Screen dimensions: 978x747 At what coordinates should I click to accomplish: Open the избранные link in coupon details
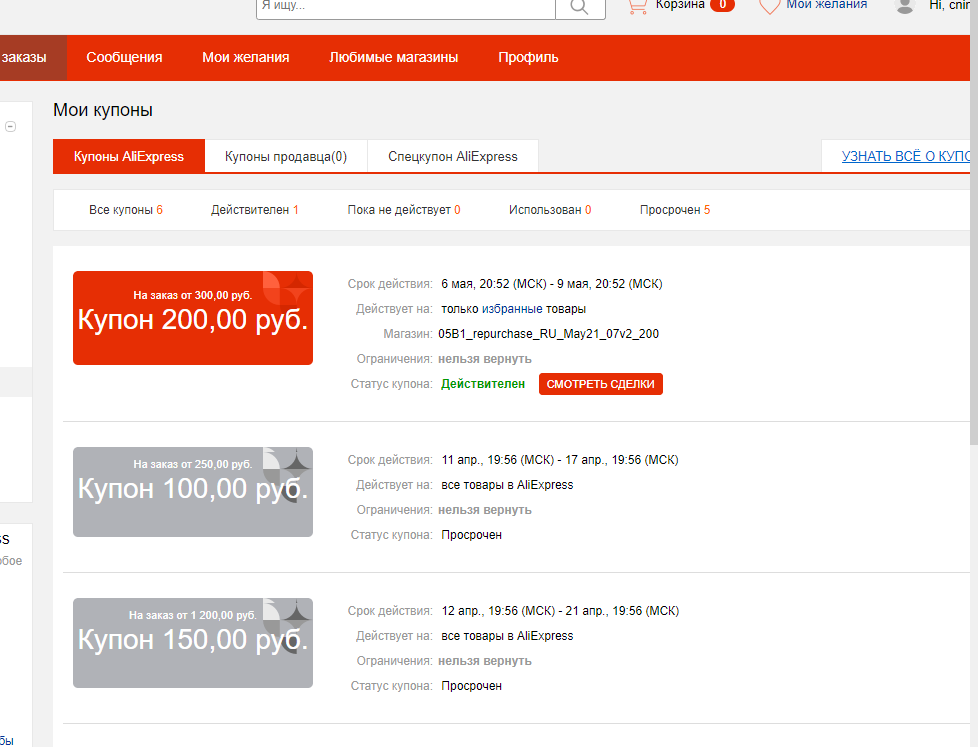(x=512, y=309)
